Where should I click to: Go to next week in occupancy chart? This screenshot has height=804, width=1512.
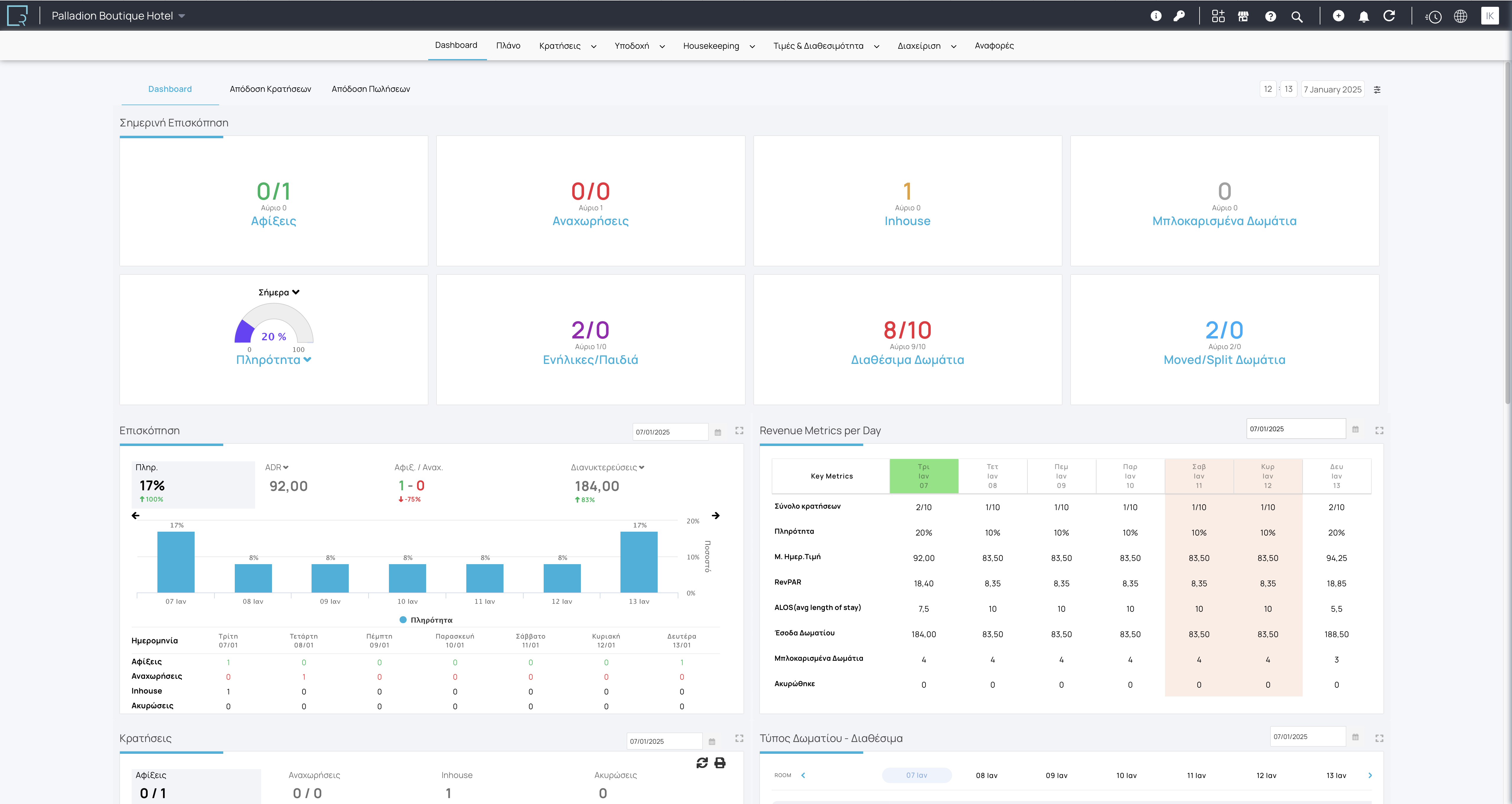(716, 516)
